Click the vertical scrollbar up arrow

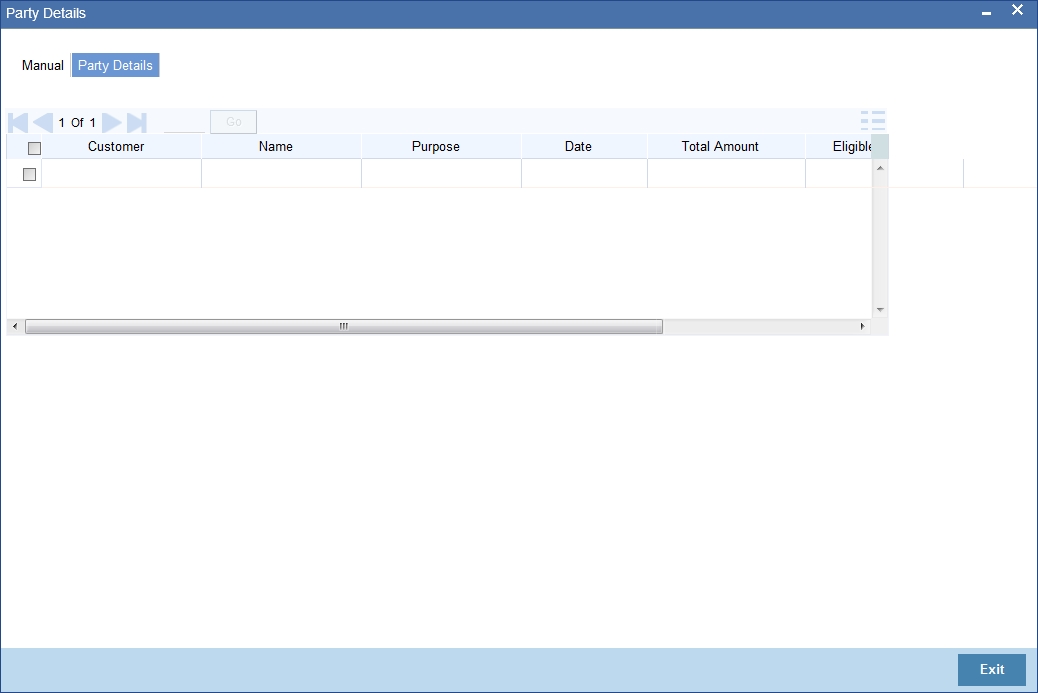(880, 168)
